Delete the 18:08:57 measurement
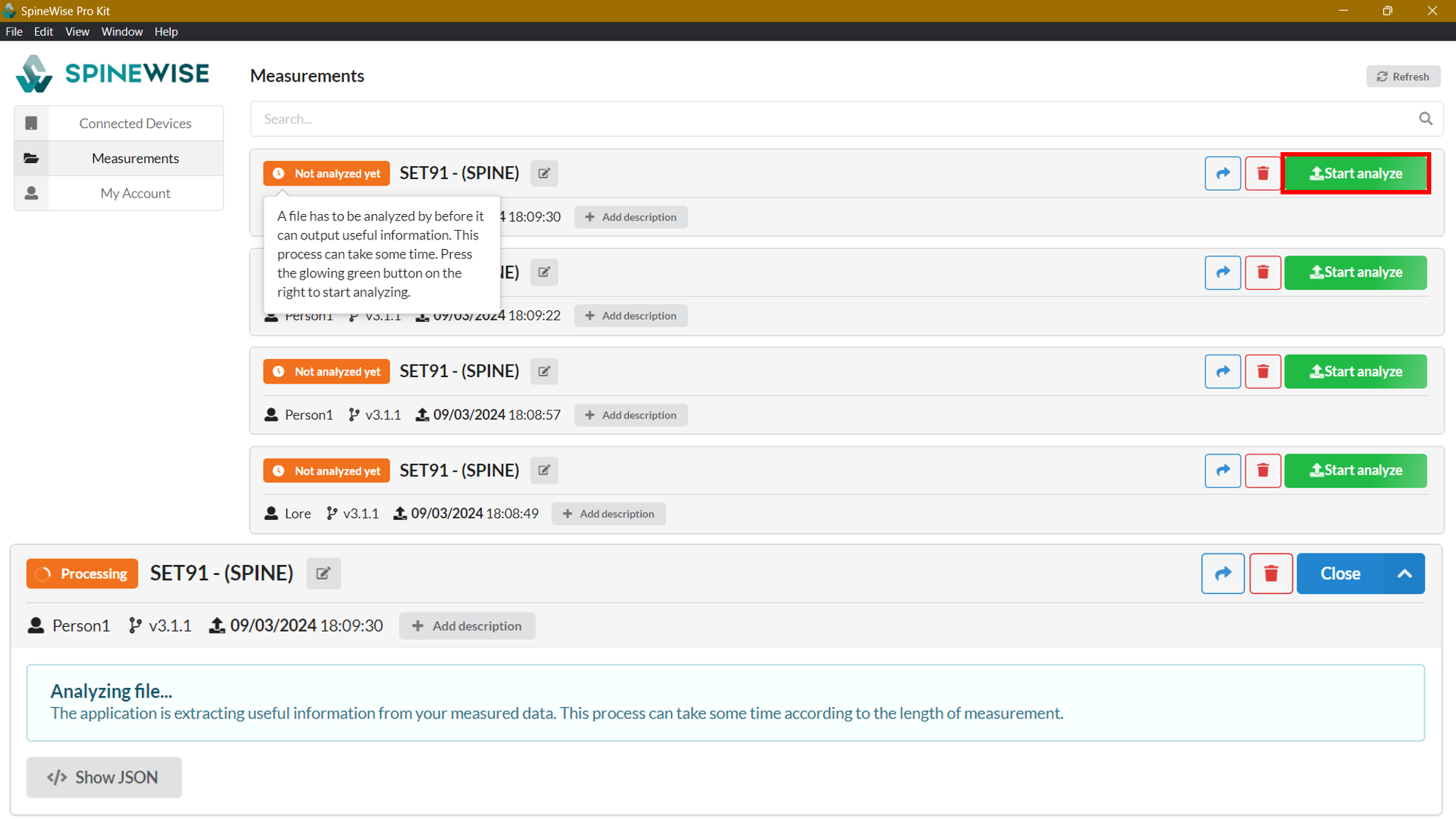 pyautogui.click(x=1263, y=371)
